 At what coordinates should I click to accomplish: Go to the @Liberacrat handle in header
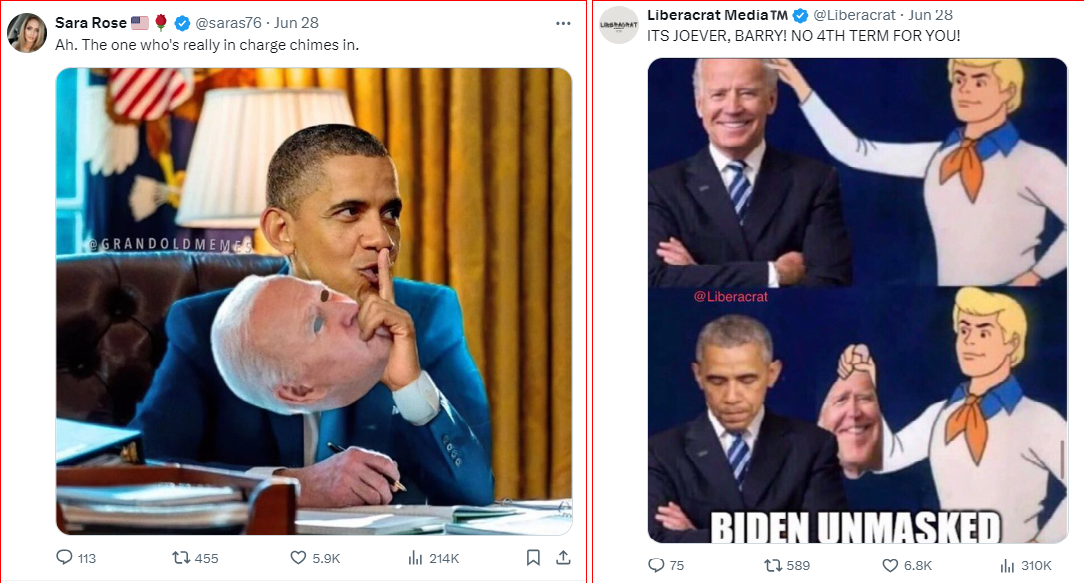pyautogui.click(x=854, y=15)
